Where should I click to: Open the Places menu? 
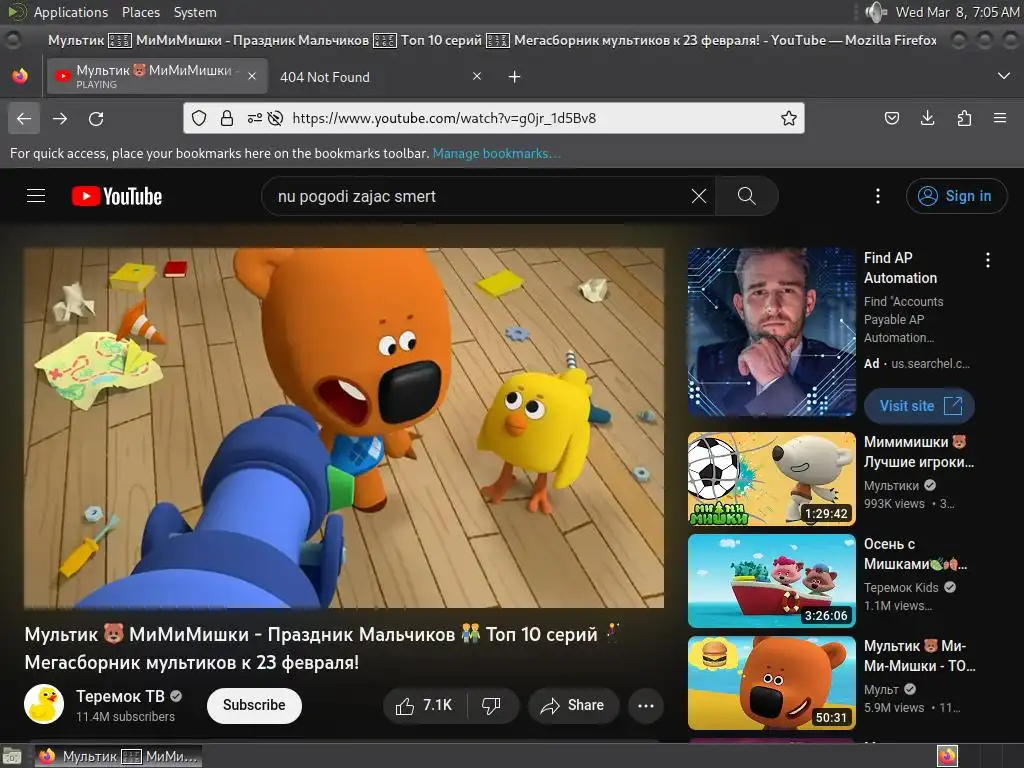click(140, 12)
